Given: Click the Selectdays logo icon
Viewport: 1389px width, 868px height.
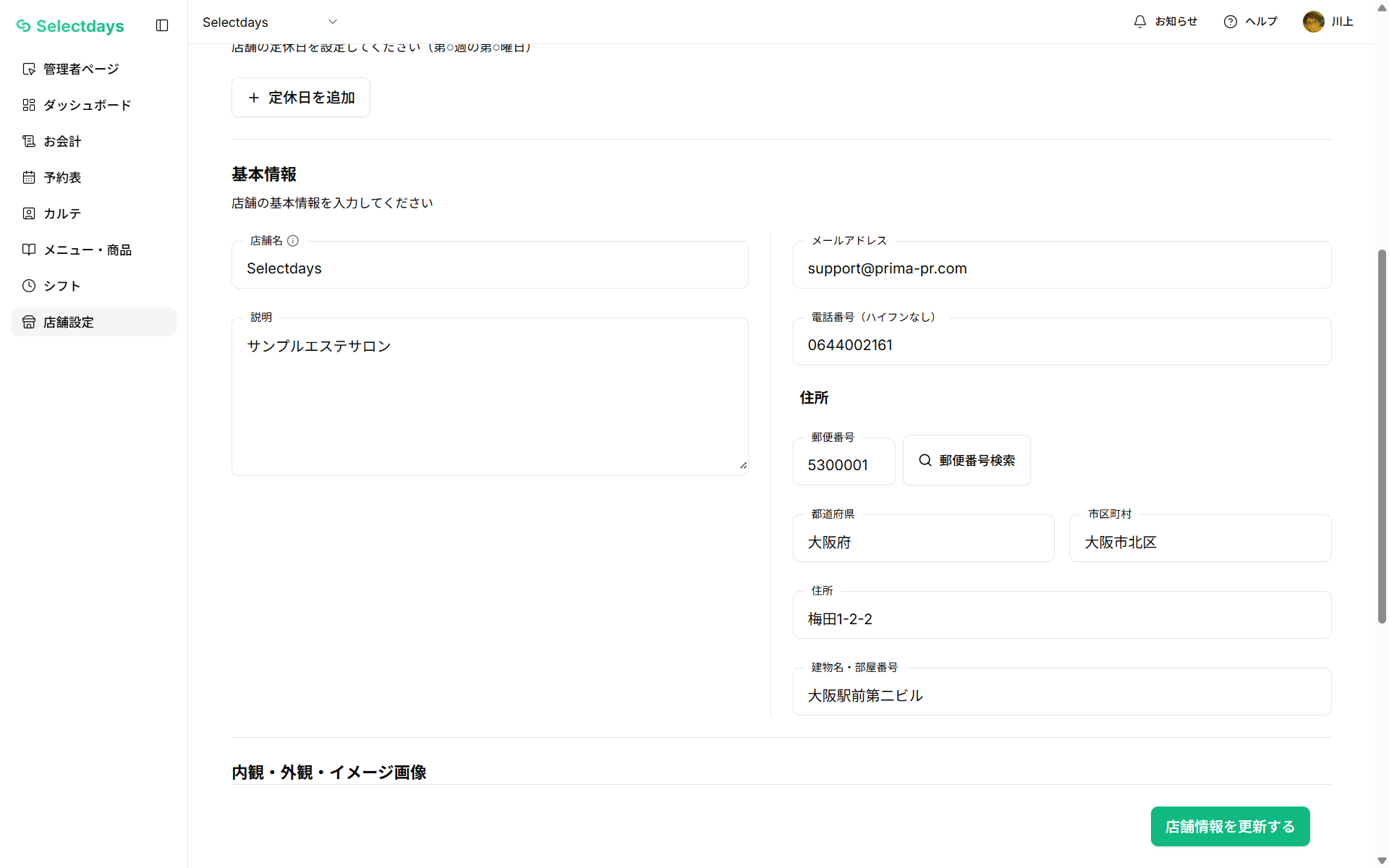Looking at the screenshot, I should (x=24, y=26).
